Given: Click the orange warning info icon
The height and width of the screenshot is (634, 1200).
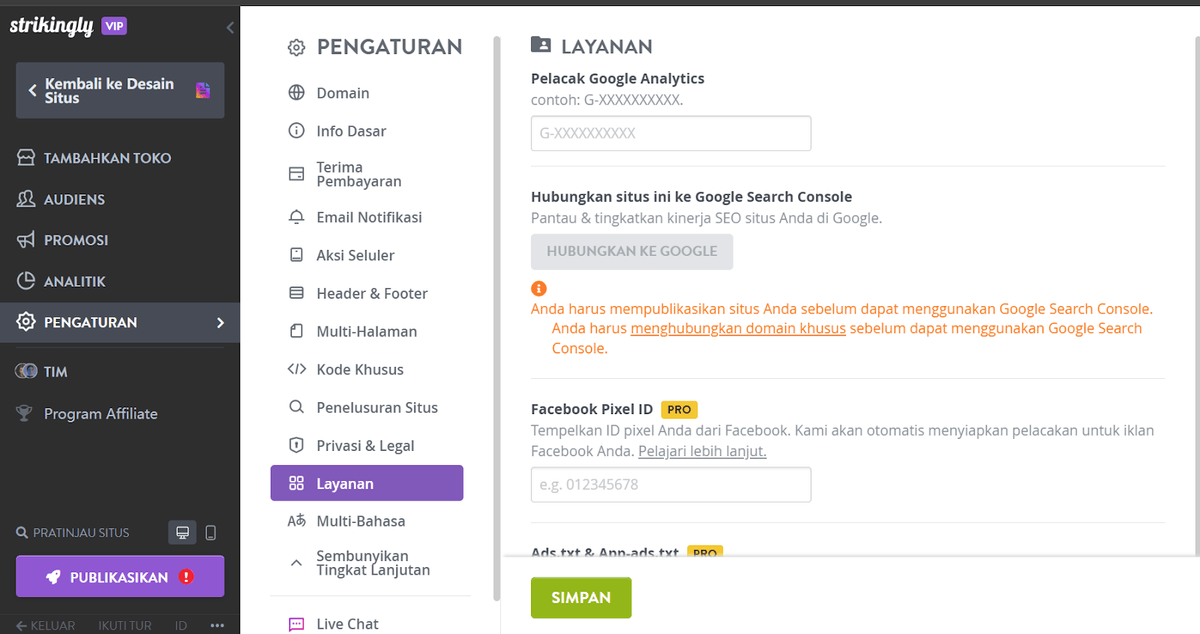Looking at the screenshot, I should pos(539,288).
